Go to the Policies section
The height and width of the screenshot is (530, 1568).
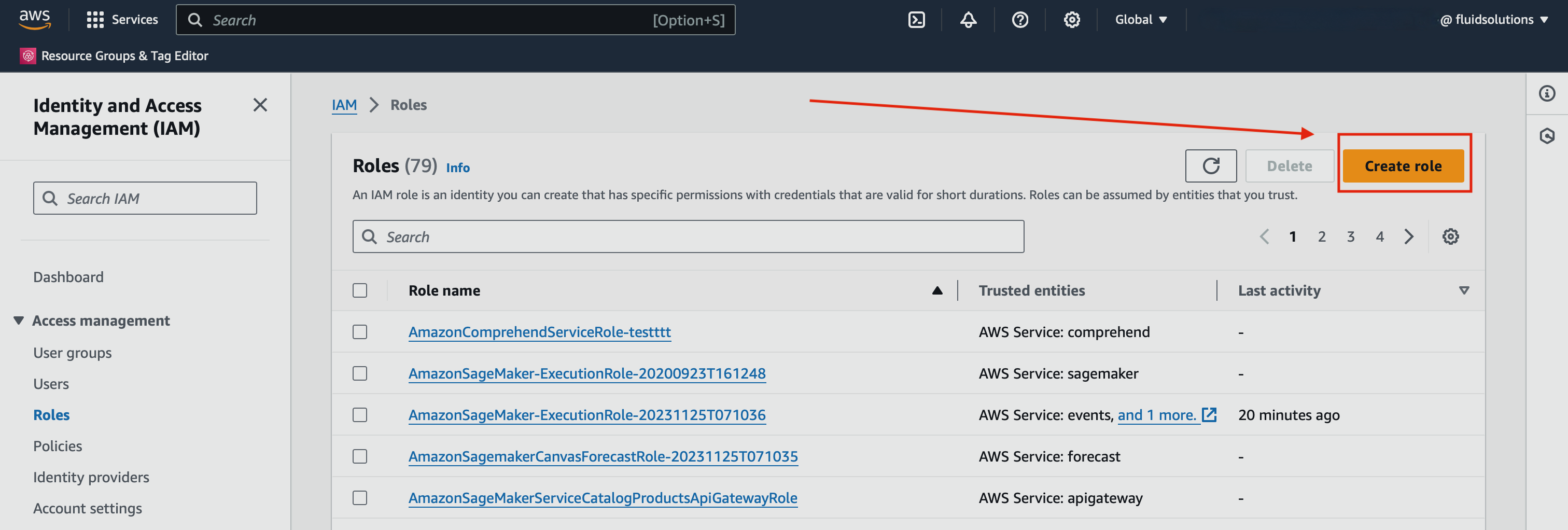(x=57, y=445)
